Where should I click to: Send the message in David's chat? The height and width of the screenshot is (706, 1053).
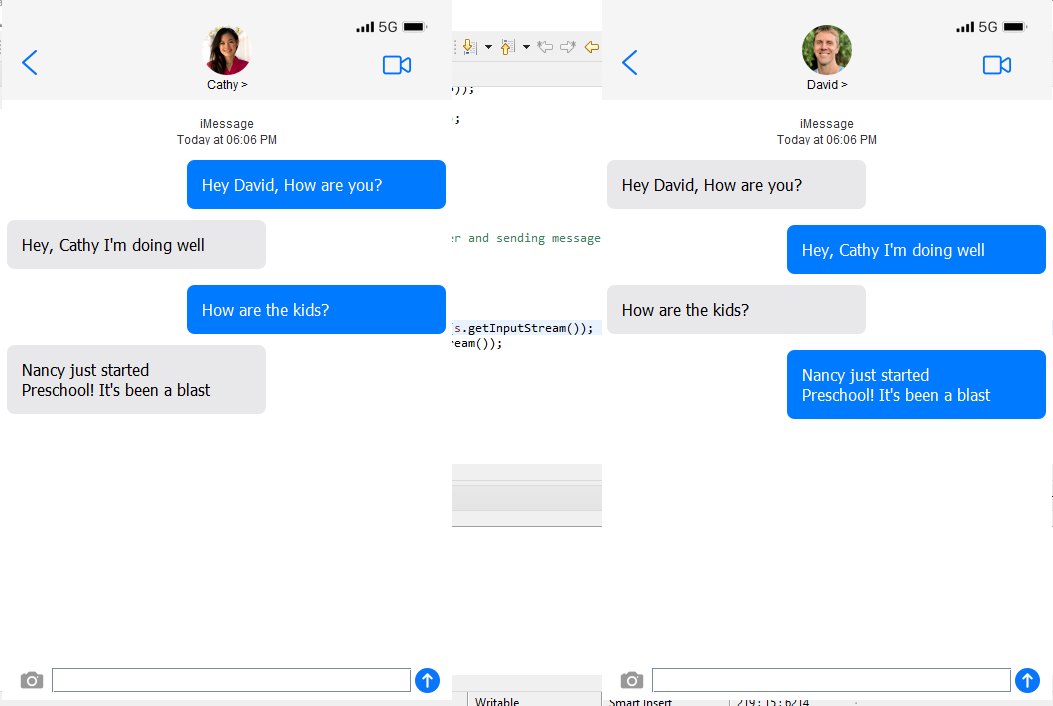(1027, 680)
